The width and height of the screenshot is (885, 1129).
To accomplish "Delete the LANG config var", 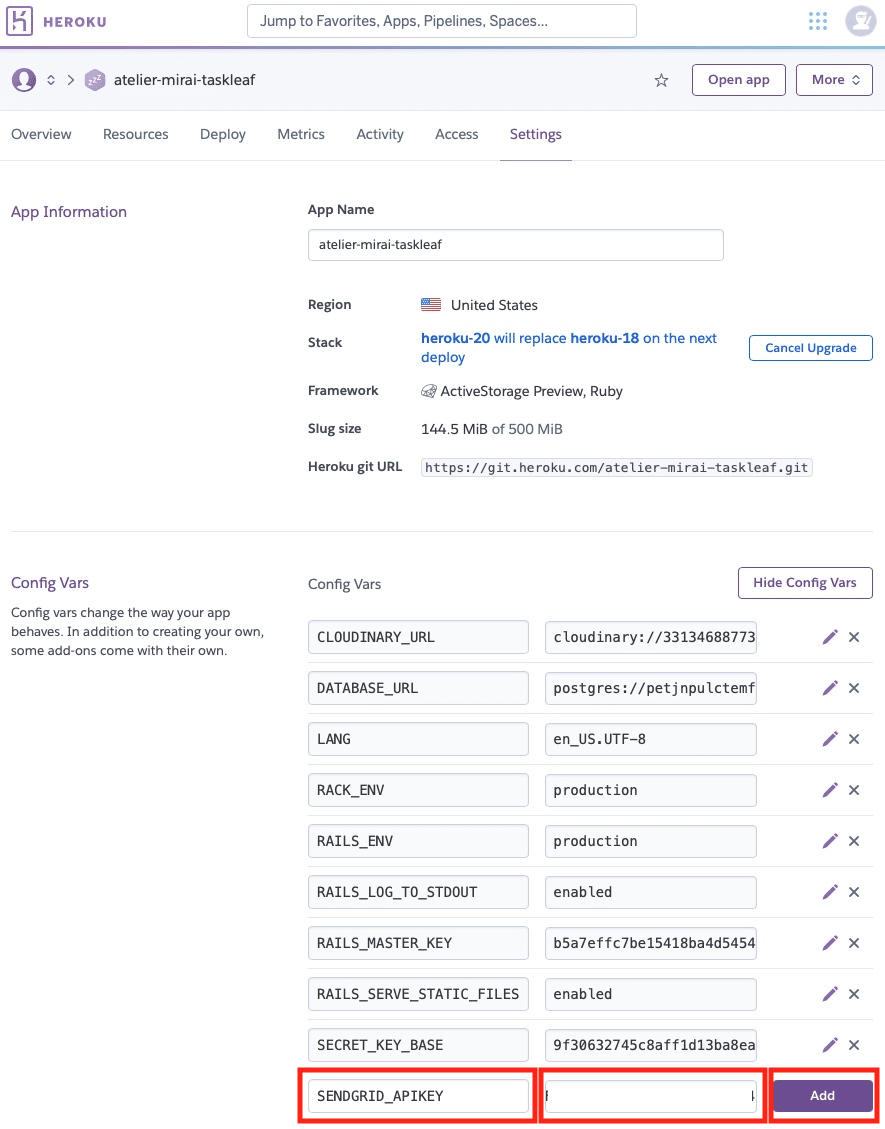I will [x=854, y=739].
